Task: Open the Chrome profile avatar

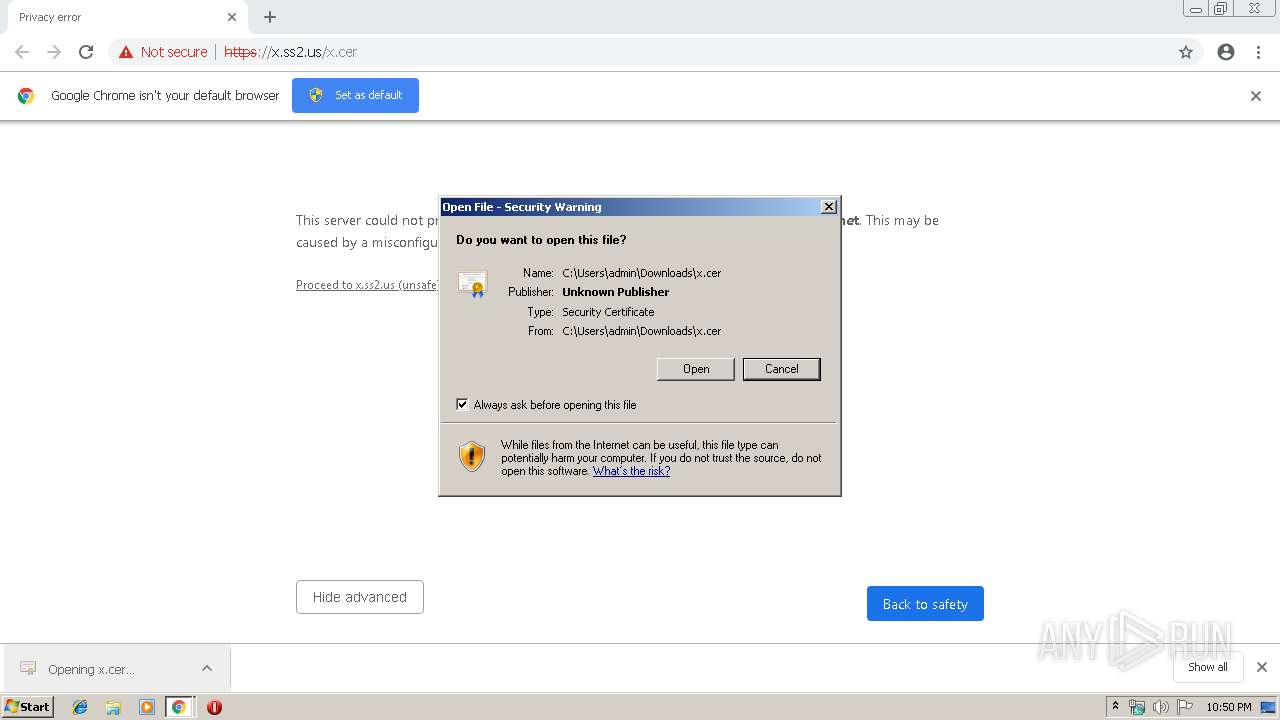Action: [1226, 52]
